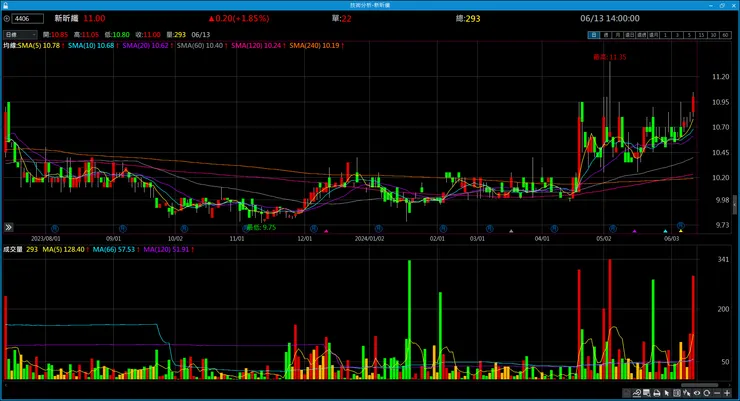Click the SMA(60) 10.40 label
The width and height of the screenshot is (740, 401).
click(x=202, y=45)
